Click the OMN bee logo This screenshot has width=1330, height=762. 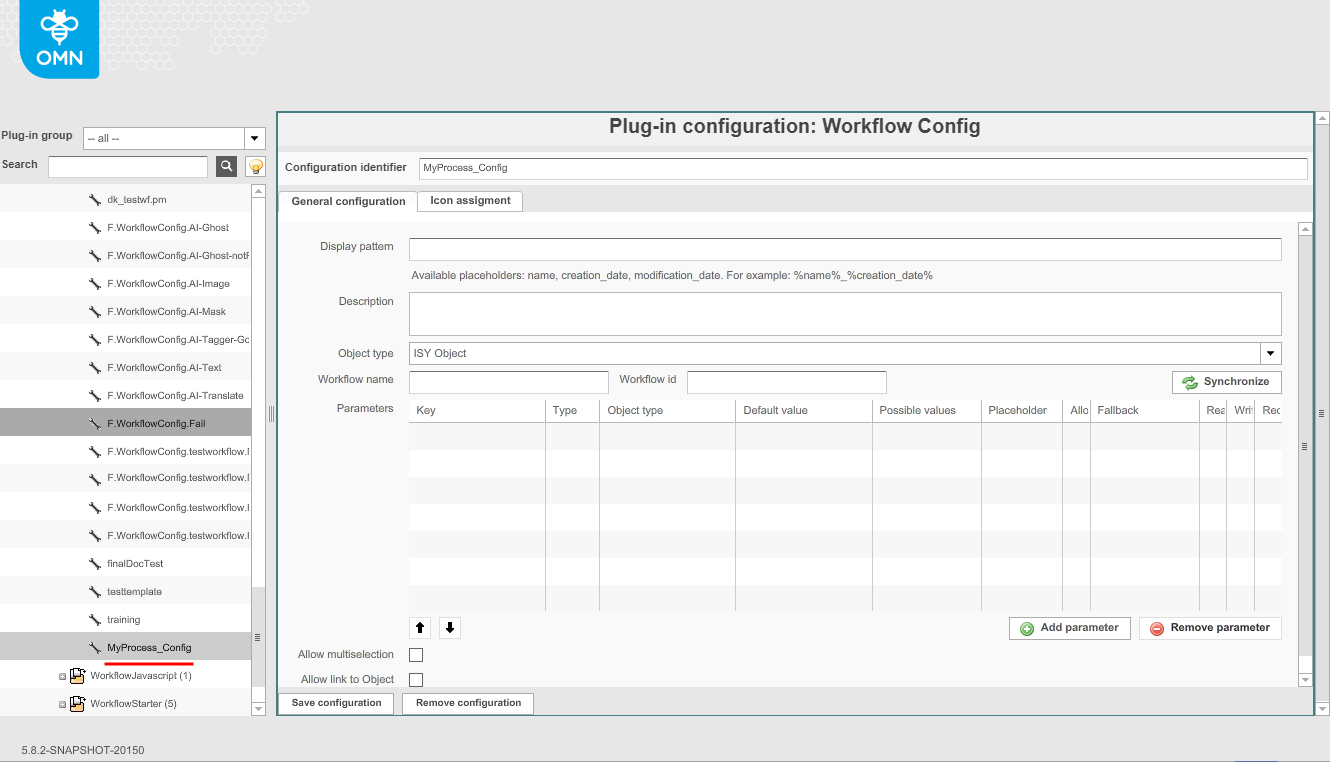[57, 39]
